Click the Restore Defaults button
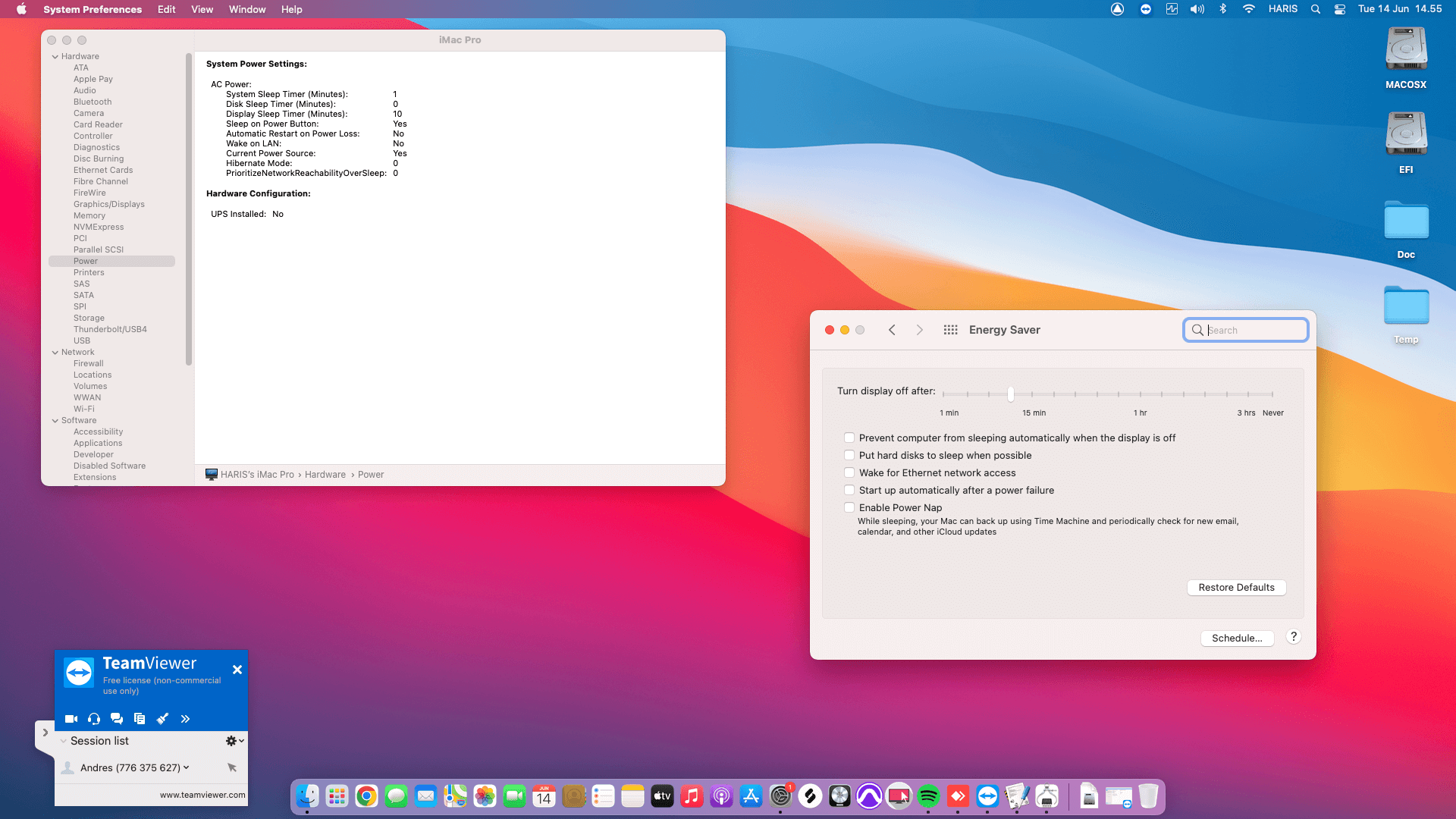This screenshot has width=1456, height=819. coord(1236,588)
